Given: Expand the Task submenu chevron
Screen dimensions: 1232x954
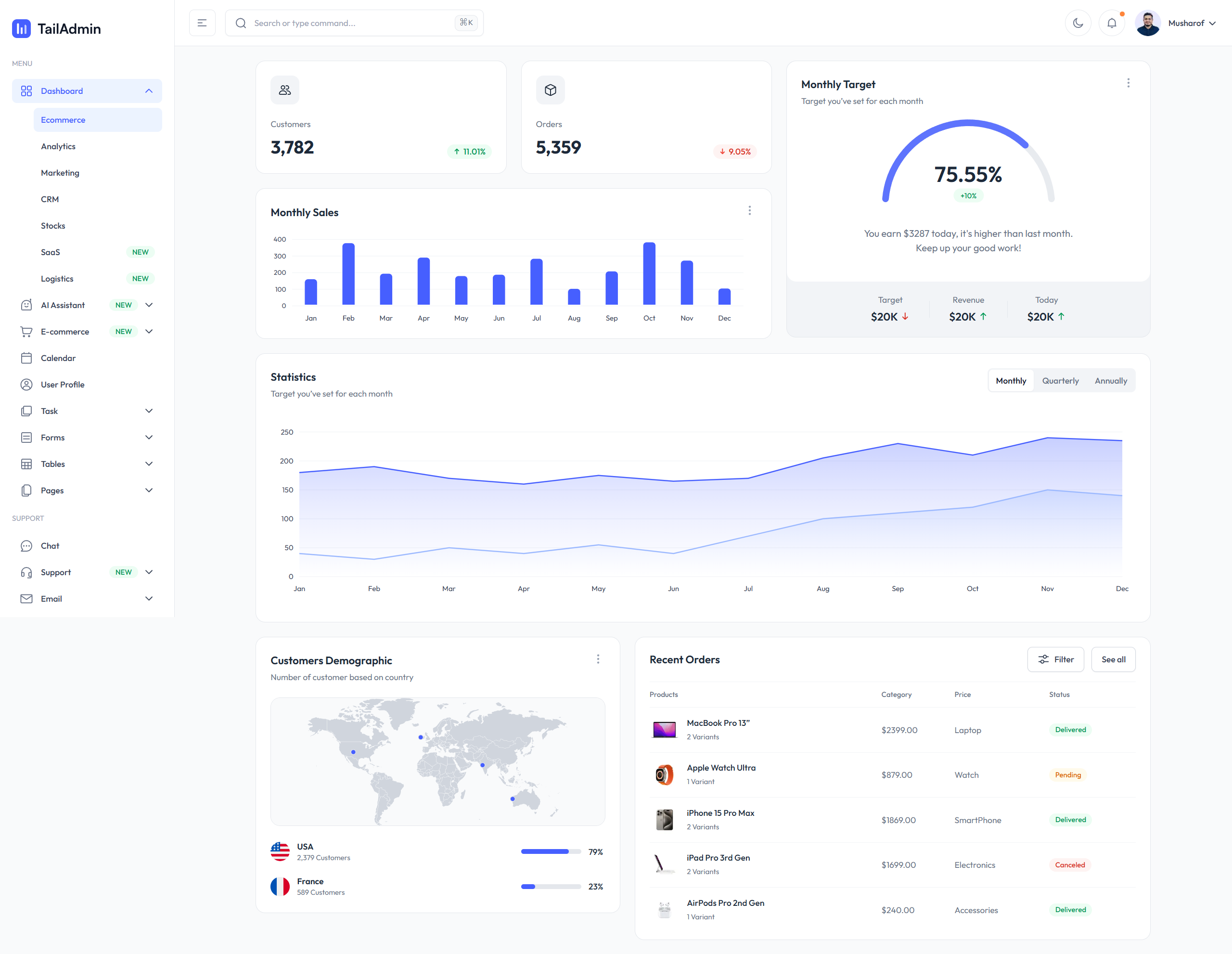Looking at the screenshot, I should 149,411.
